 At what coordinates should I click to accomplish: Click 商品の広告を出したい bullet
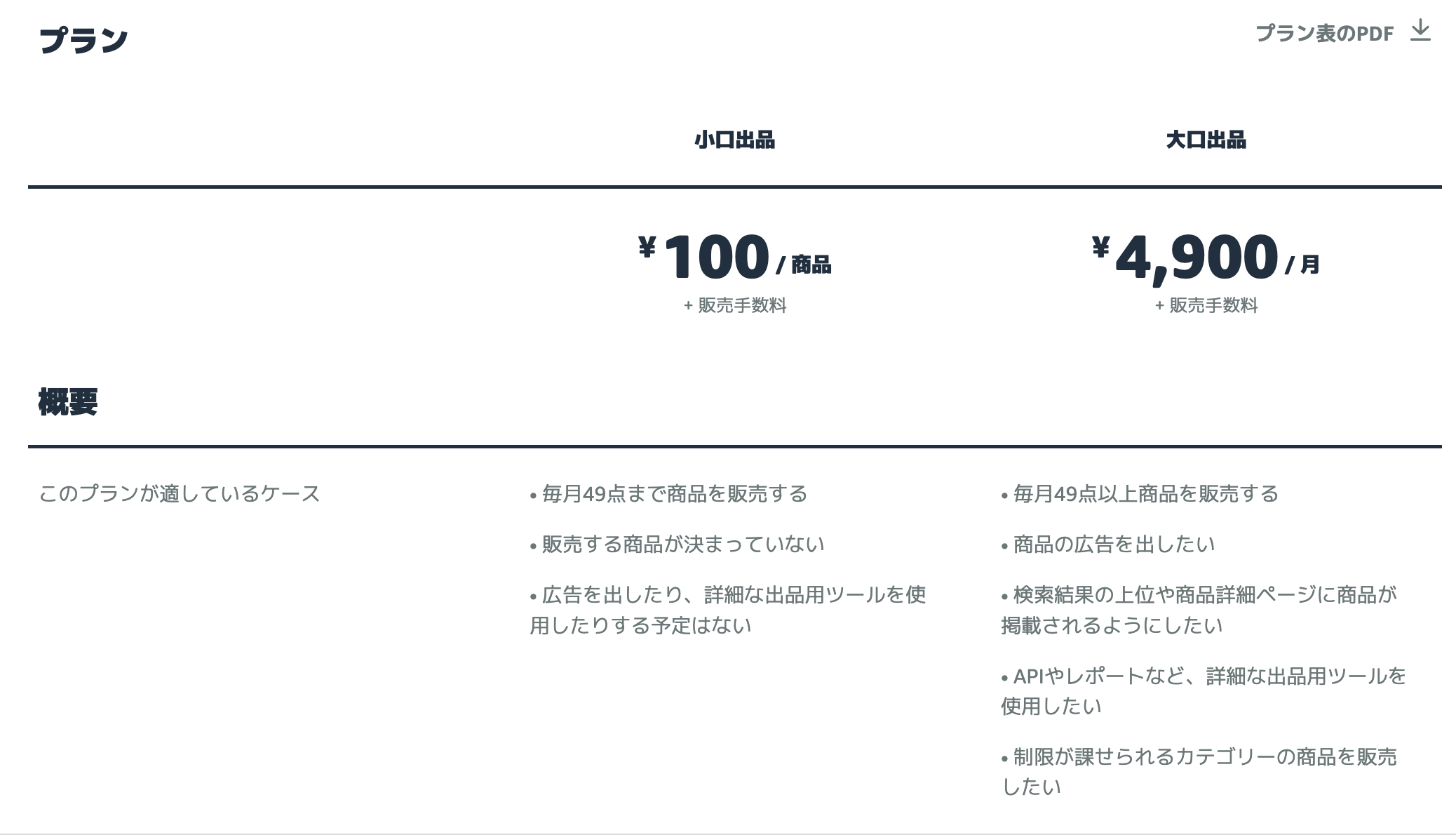pyautogui.click(x=1107, y=545)
